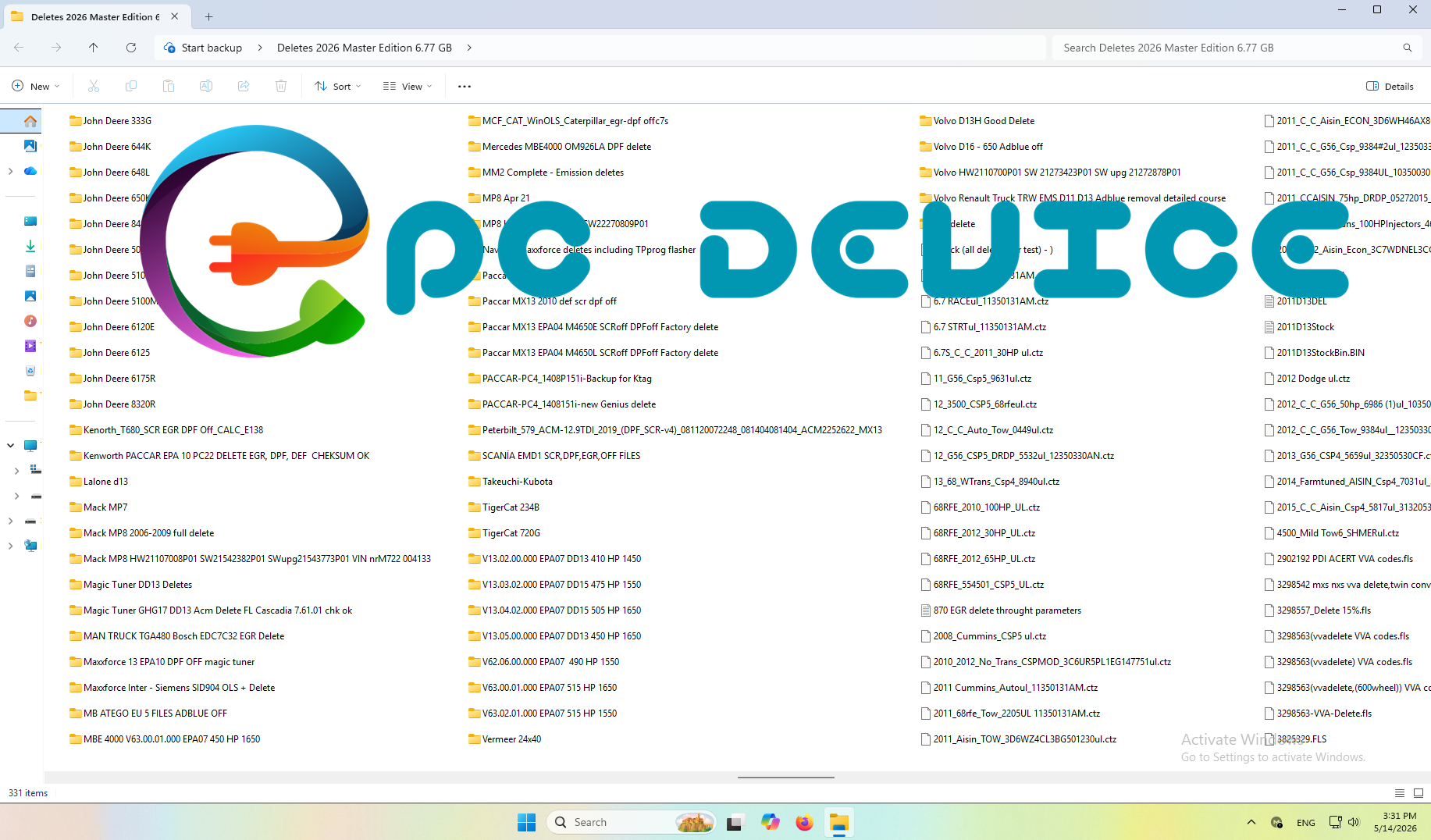Click the Forward navigation arrow
The height and width of the screenshot is (840, 1431).
56,48
